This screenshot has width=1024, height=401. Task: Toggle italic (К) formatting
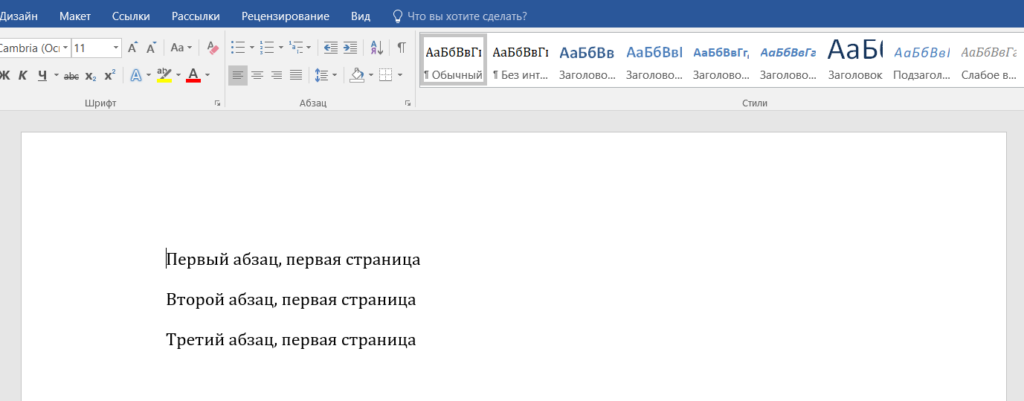[x=22, y=76]
